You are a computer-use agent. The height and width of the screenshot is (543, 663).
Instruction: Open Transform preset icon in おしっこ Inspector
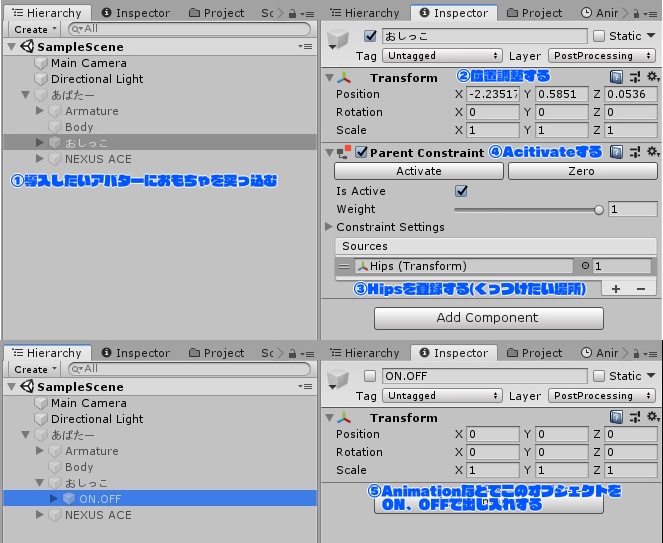(x=635, y=77)
